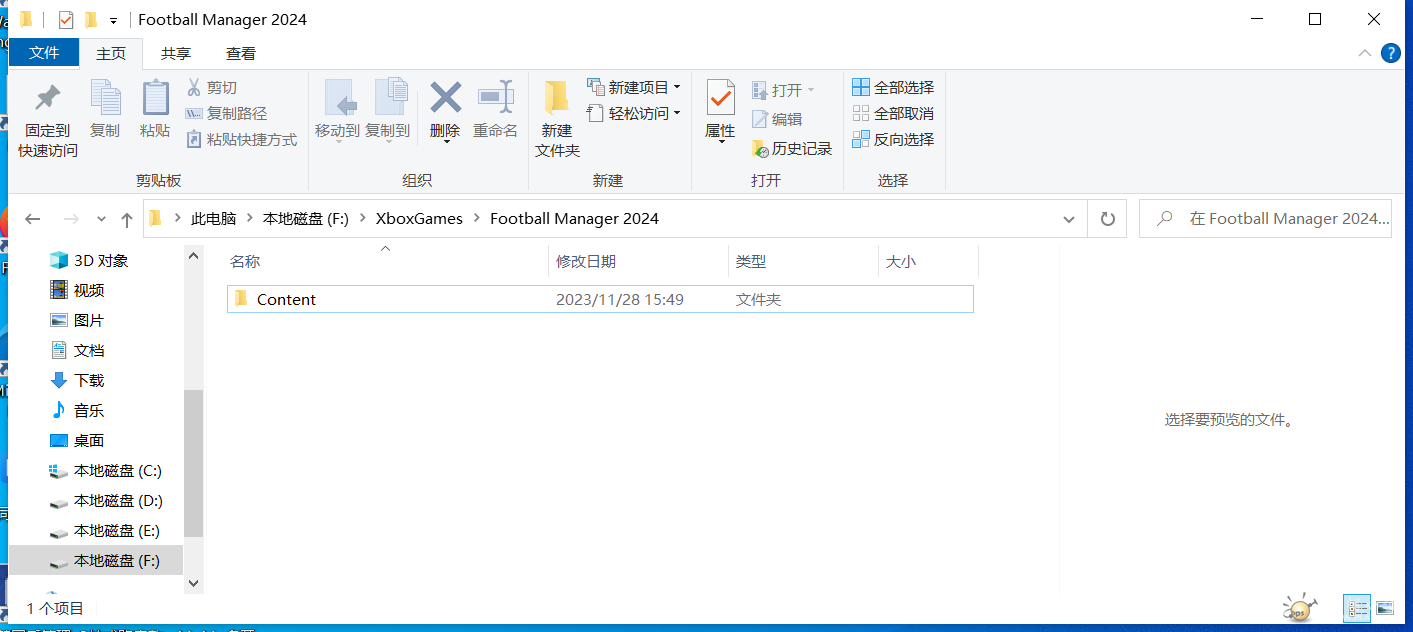Select the 主页 ribbon tab
This screenshot has width=1413, height=632.
tap(111, 54)
